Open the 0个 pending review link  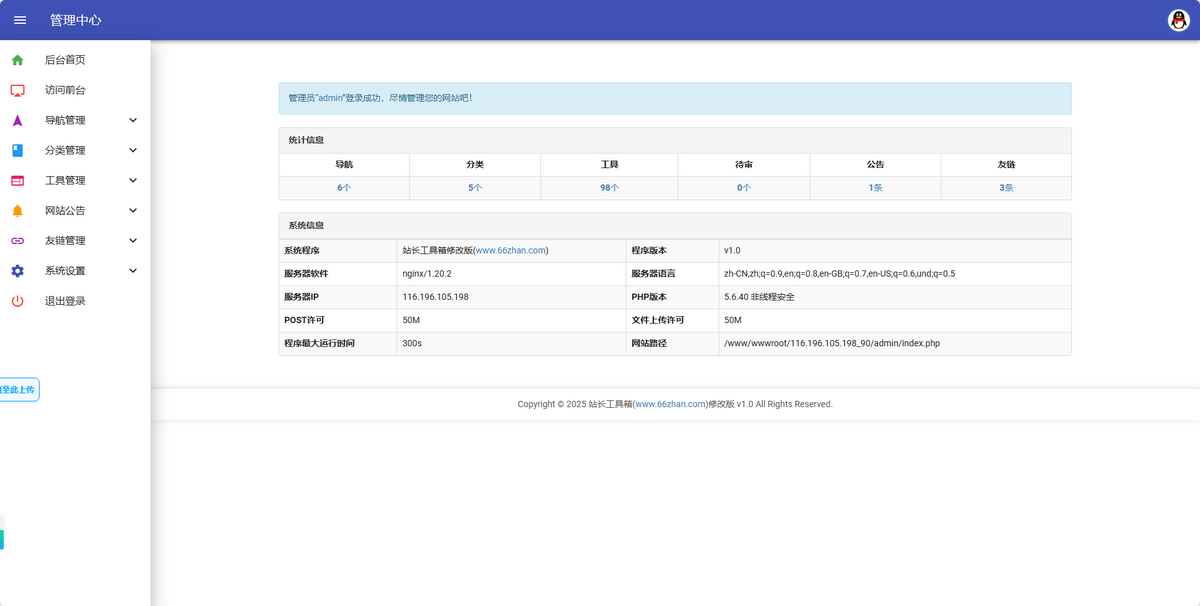tap(744, 188)
